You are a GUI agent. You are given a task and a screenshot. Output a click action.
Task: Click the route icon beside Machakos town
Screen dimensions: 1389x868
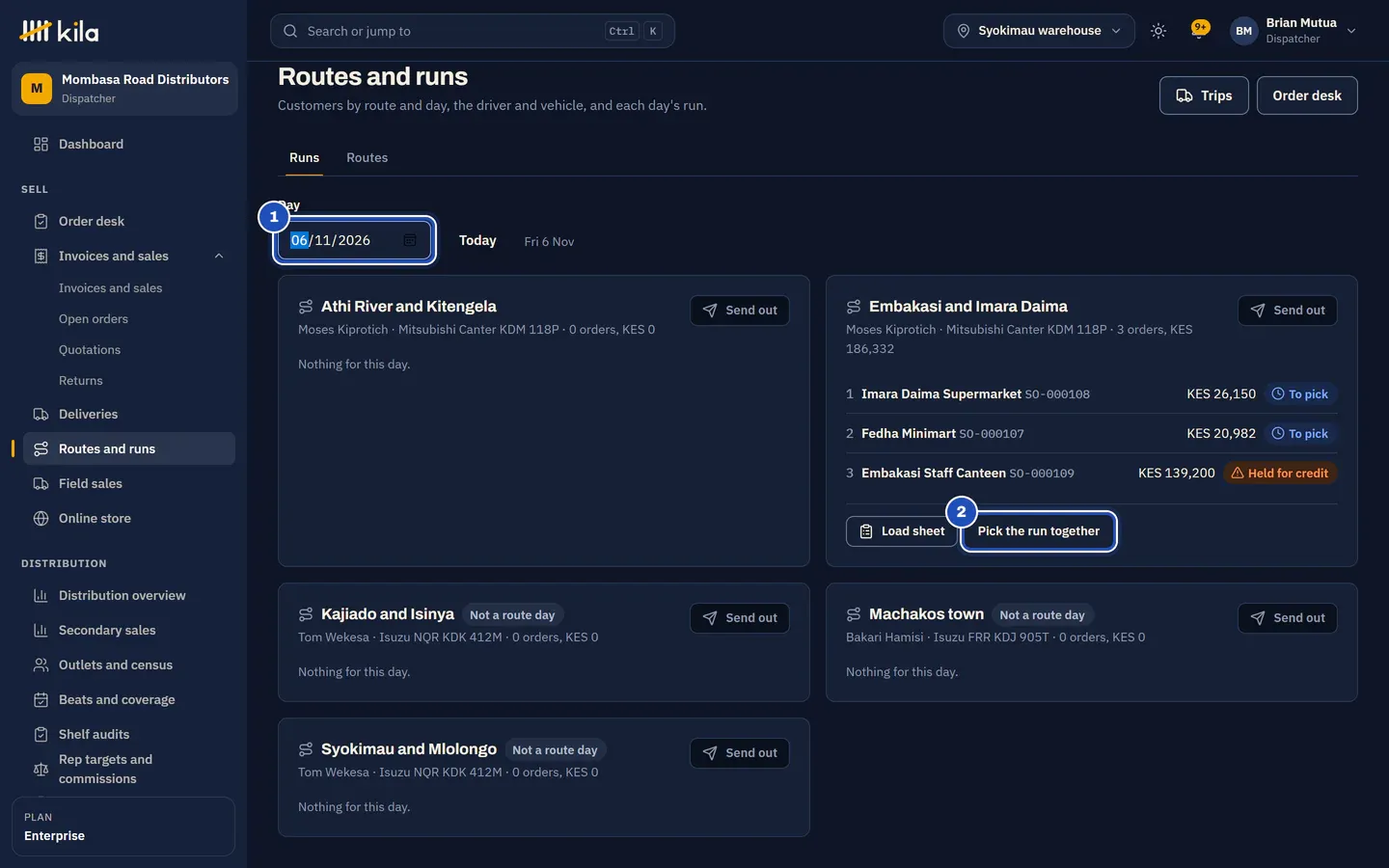(x=854, y=614)
